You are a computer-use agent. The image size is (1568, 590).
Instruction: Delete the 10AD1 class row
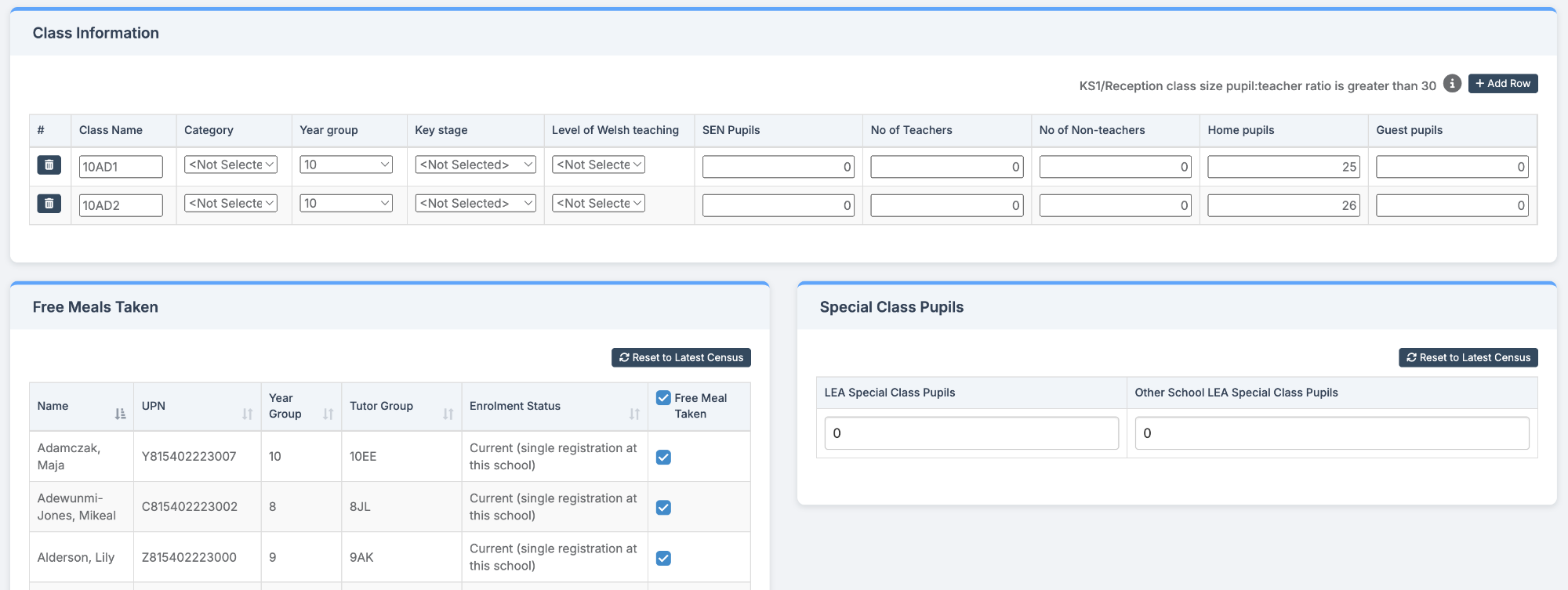pyautogui.click(x=49, y=165)
